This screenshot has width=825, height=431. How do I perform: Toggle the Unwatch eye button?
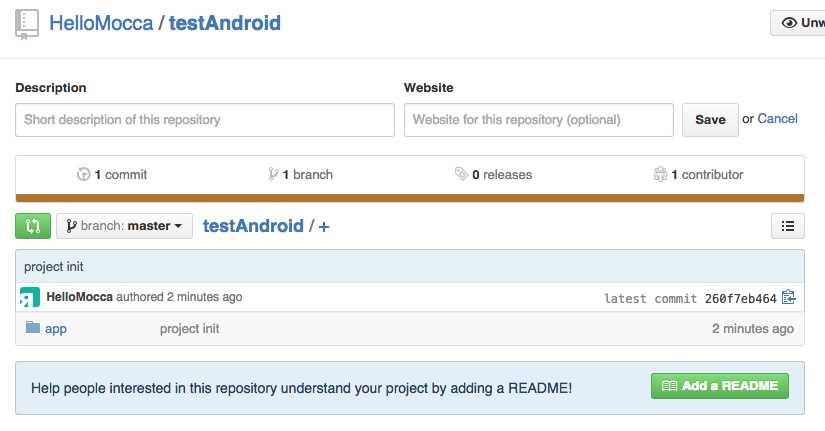point(798,23)
